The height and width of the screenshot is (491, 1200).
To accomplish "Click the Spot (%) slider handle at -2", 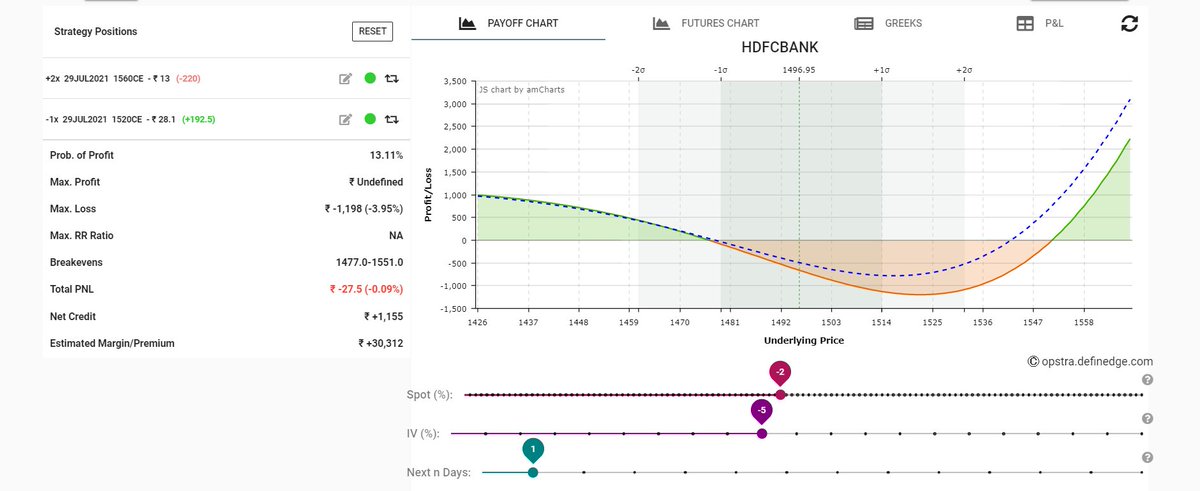I will (781, 394).
